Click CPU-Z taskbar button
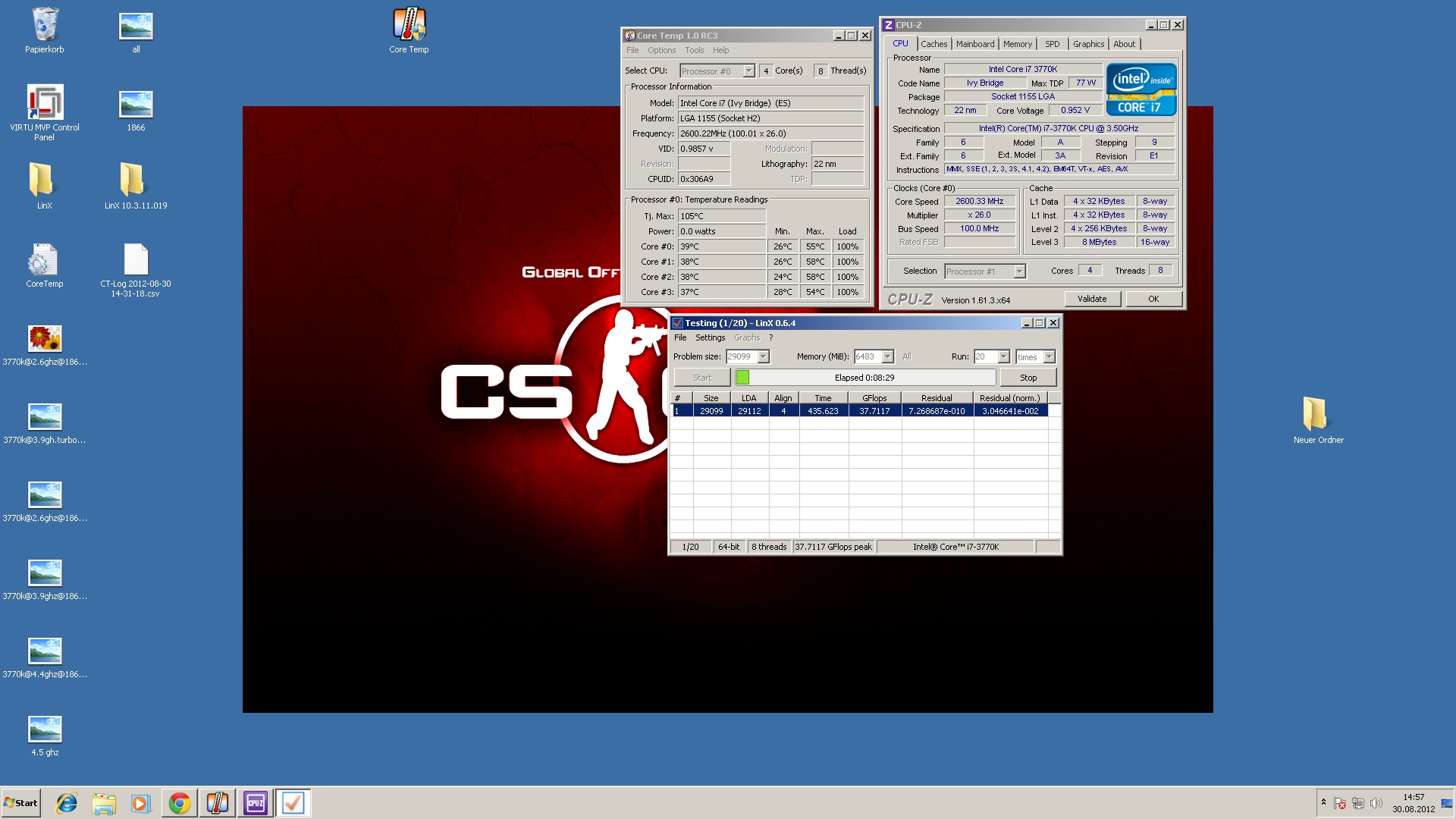Viewport: 1456px width, 819px height. (x=255, y=803)
